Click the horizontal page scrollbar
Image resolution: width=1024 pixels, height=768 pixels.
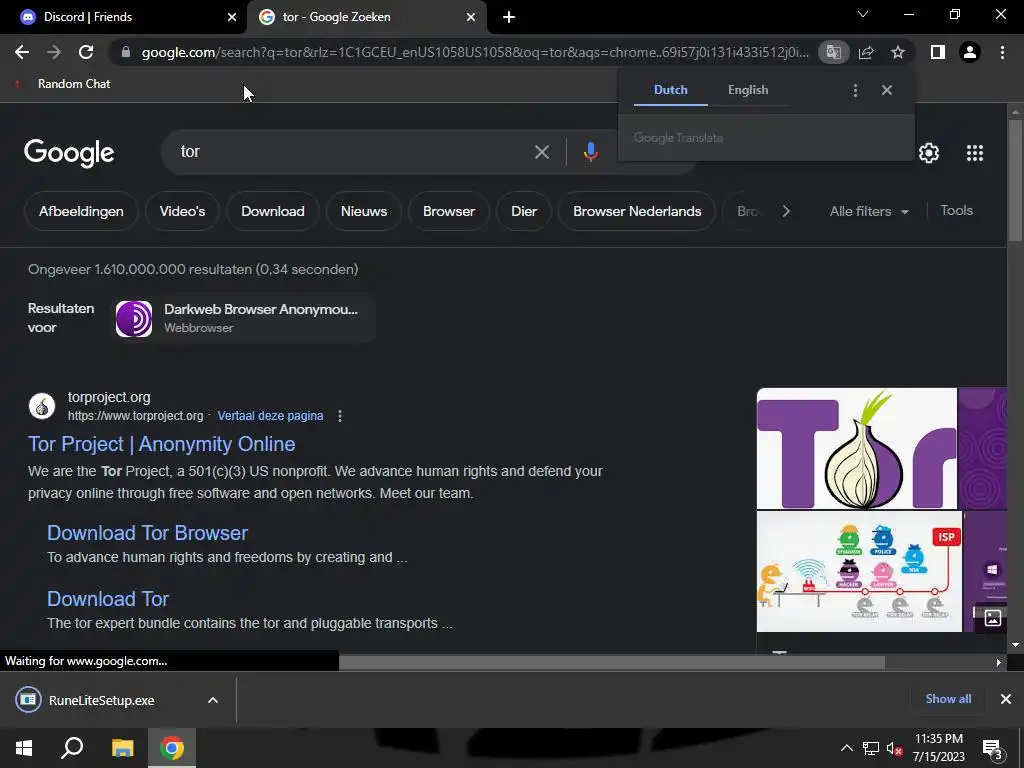pos(611,662)
